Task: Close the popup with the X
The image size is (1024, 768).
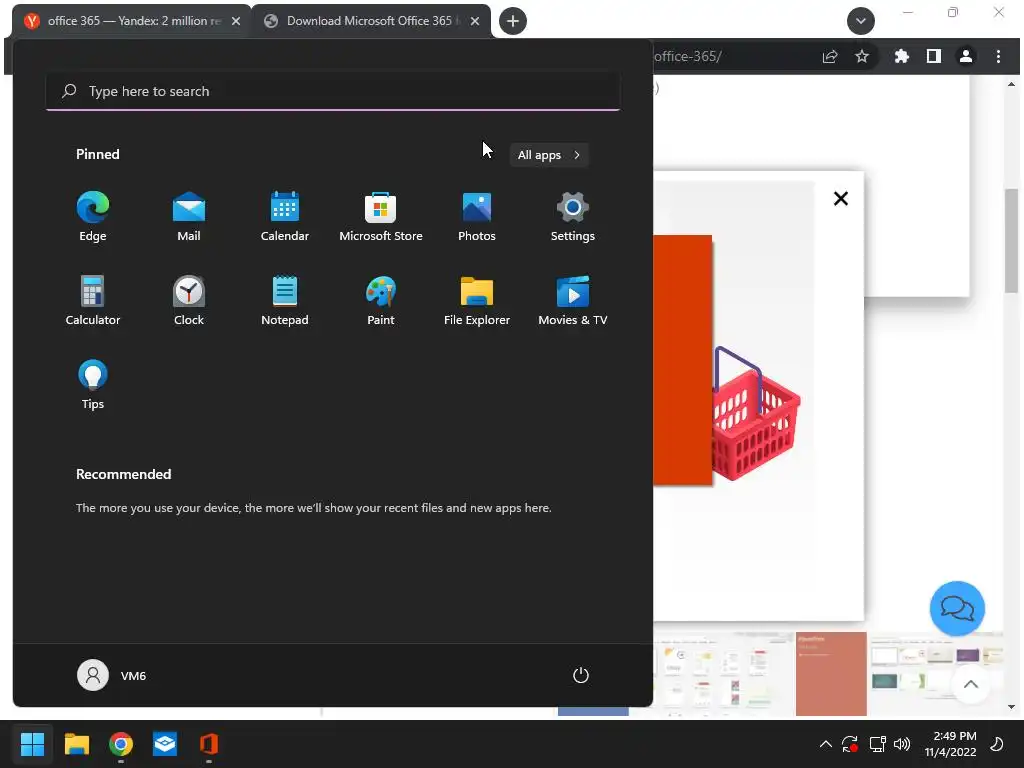Action: [x=841, y=199]
